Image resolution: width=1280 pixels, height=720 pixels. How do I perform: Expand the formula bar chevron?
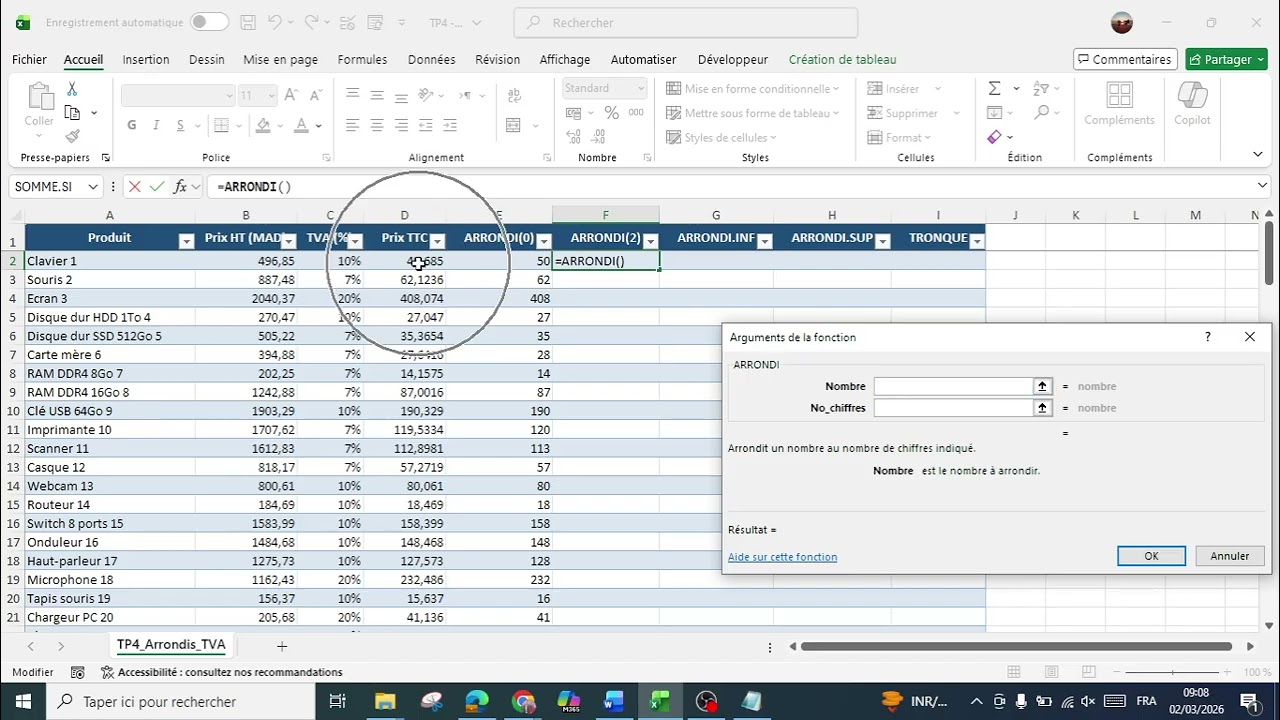[x=1262, y=186]
